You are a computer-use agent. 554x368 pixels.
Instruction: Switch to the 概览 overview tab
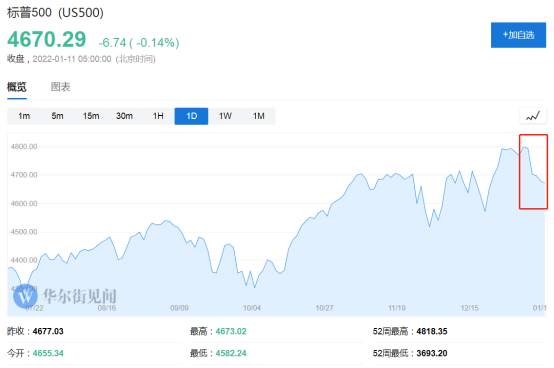point(17,87)
